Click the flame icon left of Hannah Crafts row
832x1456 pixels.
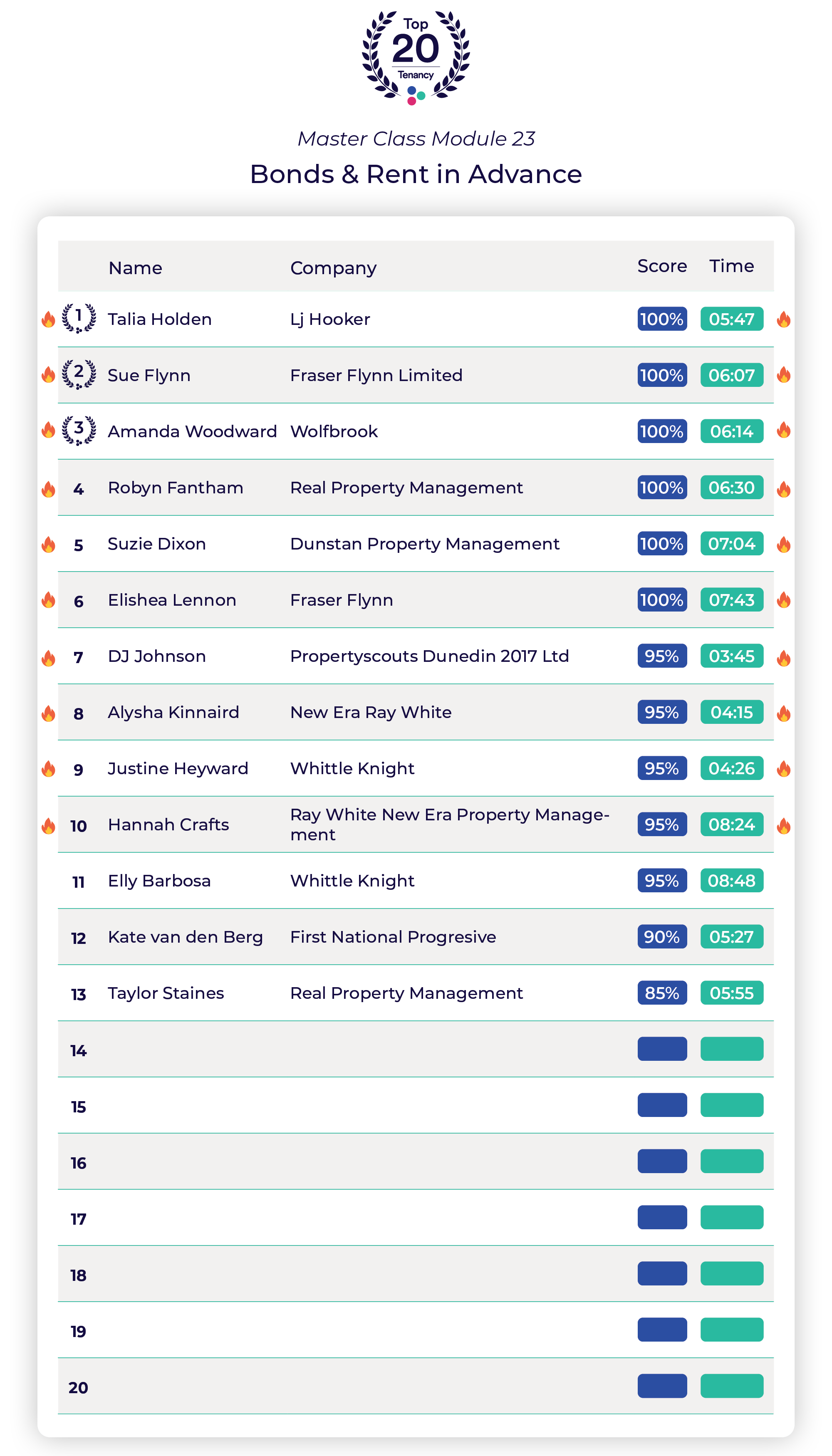tap(49, 825)
